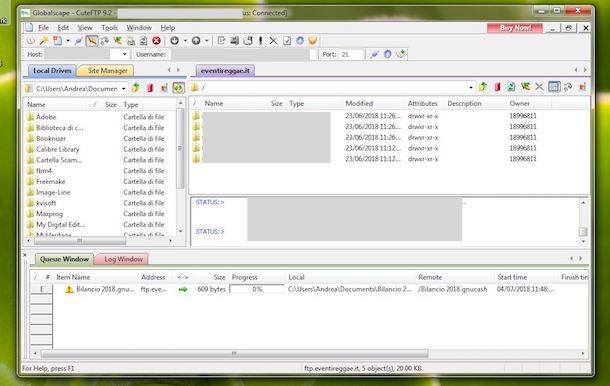The height and width of the screenshot is (386, 610).
Task: Open dropdown arrow next to Download icon
Action: (185, 40)
